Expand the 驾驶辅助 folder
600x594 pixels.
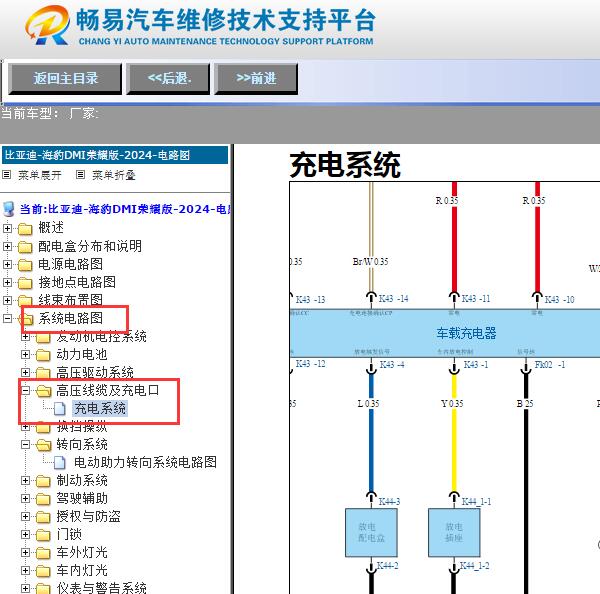point(25,499)
